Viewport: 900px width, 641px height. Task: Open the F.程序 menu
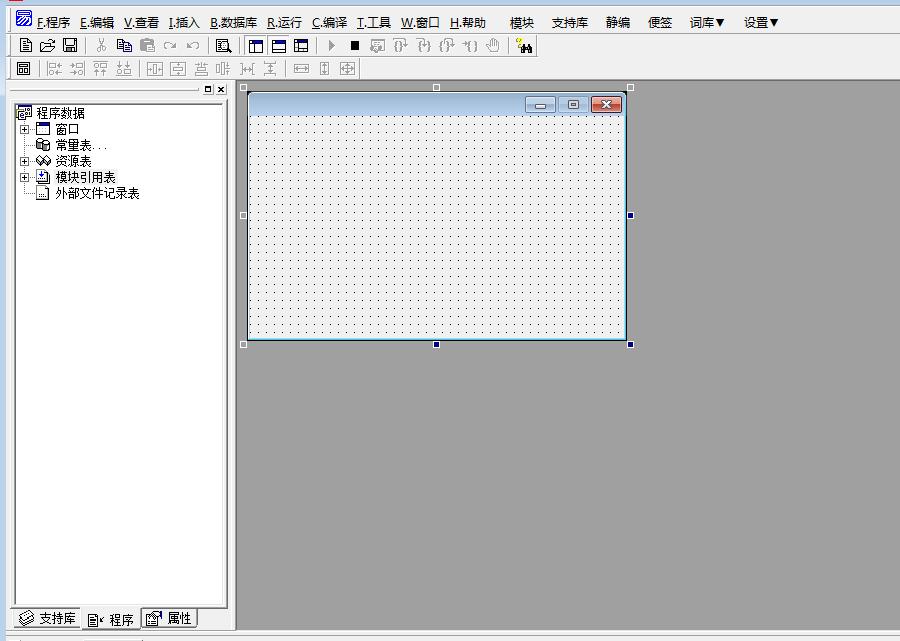(x=53, y=22)
